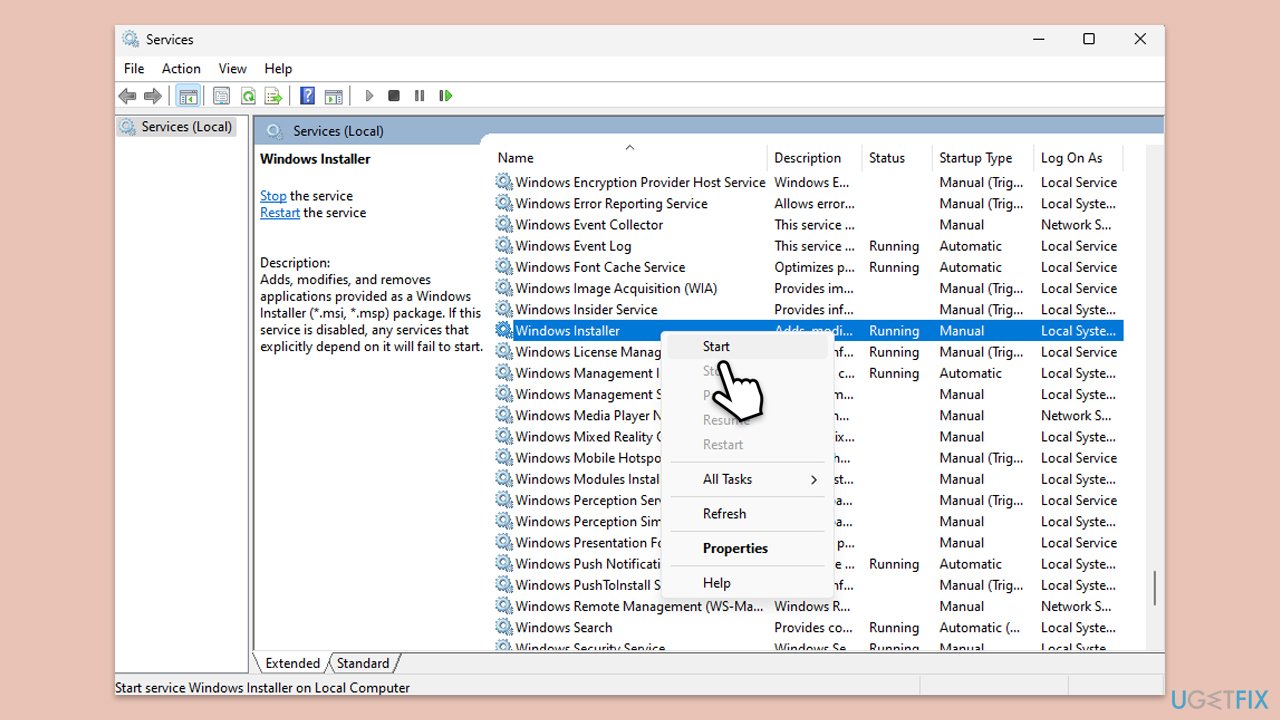Viewport: 1280px width, 720px height.
Task: Click the Services app icon in title bar
Action: point(131,39)
